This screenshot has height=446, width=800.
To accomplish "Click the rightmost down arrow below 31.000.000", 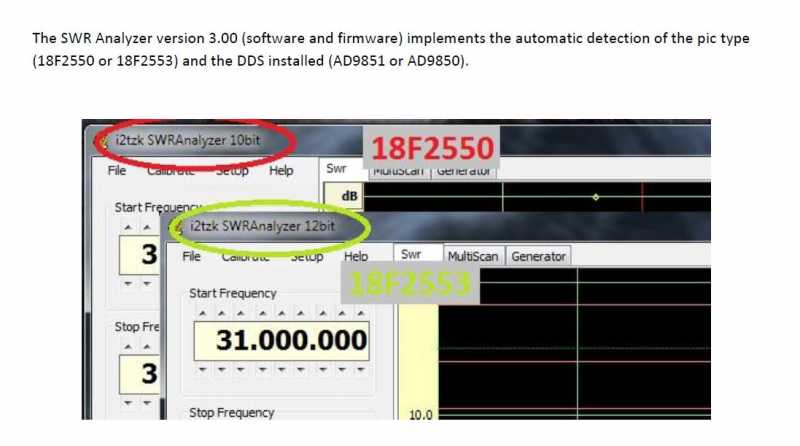I will (x=361, y=368).
